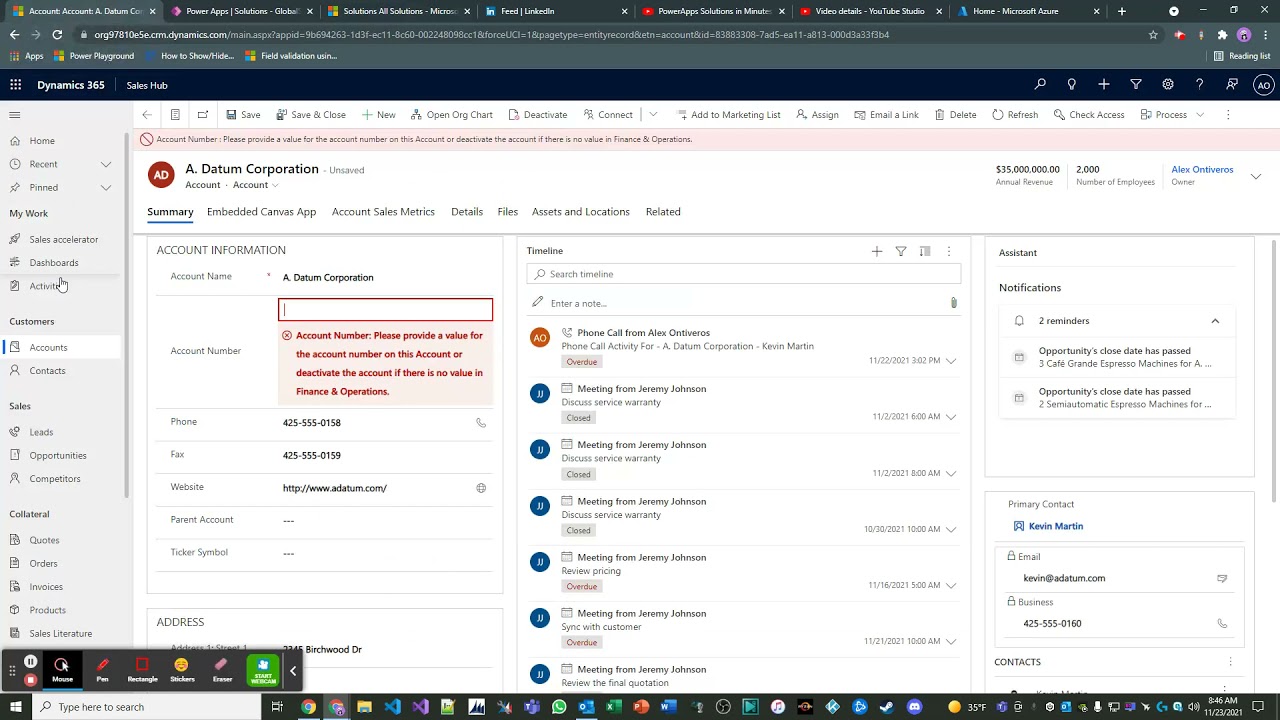Expand the Phone Call from Alex Ontiveros entry

point(951,360)
